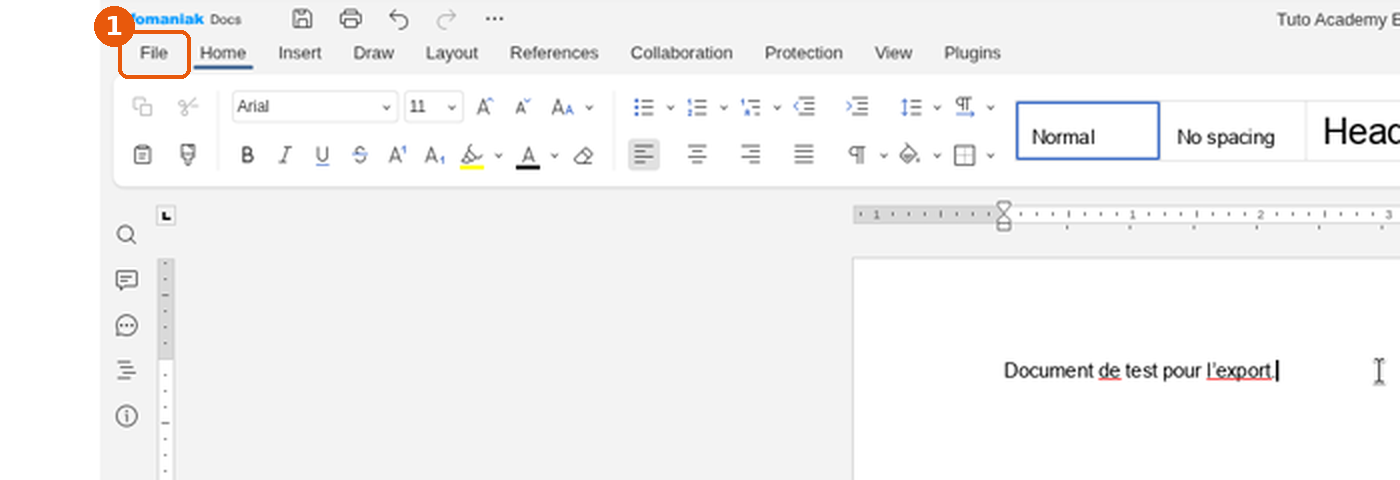Viewport: 1400px width, 480px height.
Task: Select Align center
Action: click(697, 155)
